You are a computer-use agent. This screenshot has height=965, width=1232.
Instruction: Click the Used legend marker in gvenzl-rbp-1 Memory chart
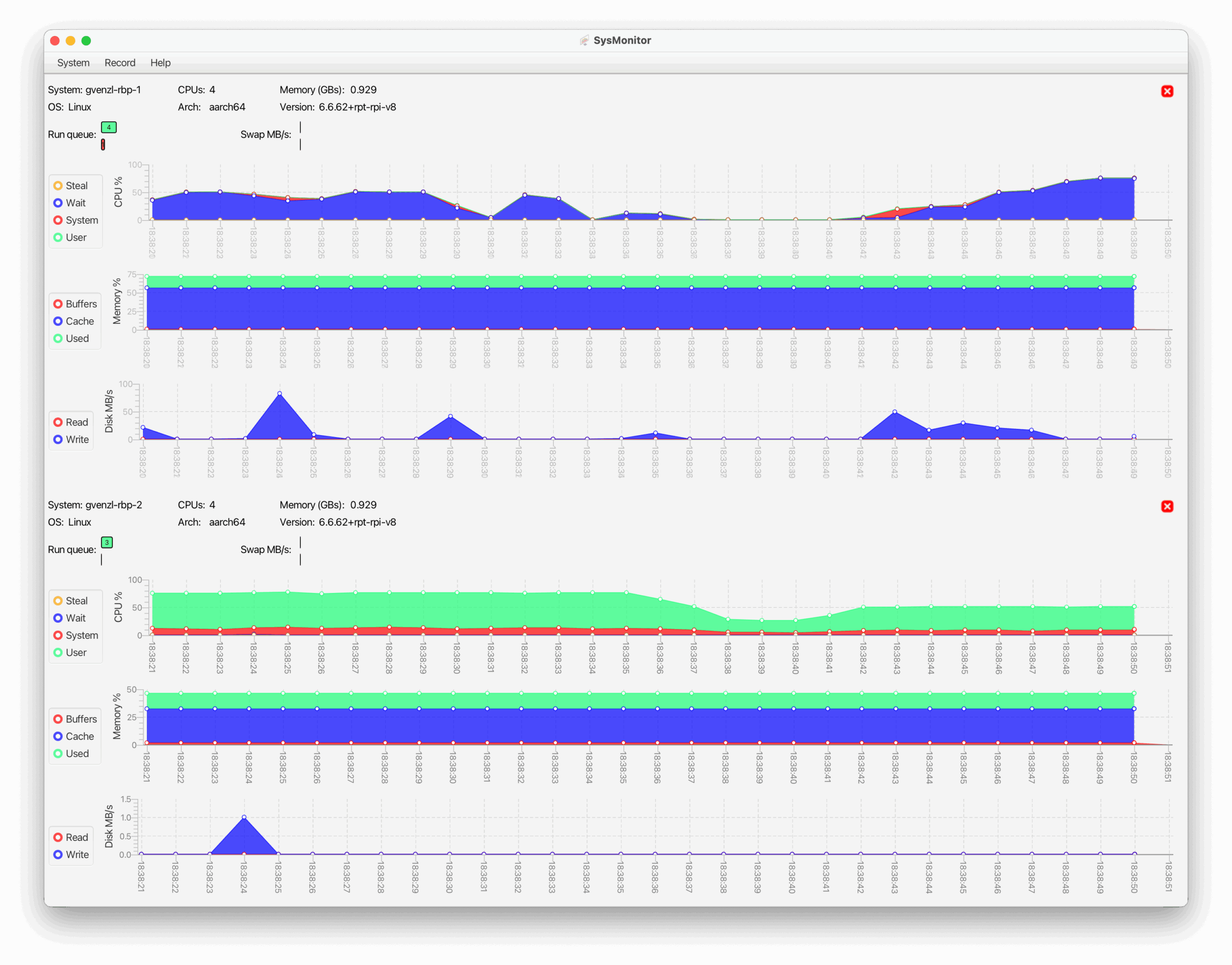(58, 338)
